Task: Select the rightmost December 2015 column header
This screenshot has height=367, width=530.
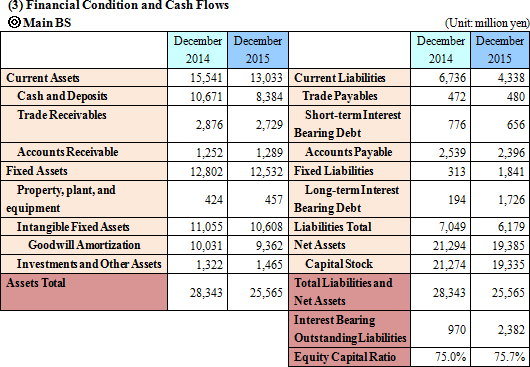Action: [x=500, y=50]
